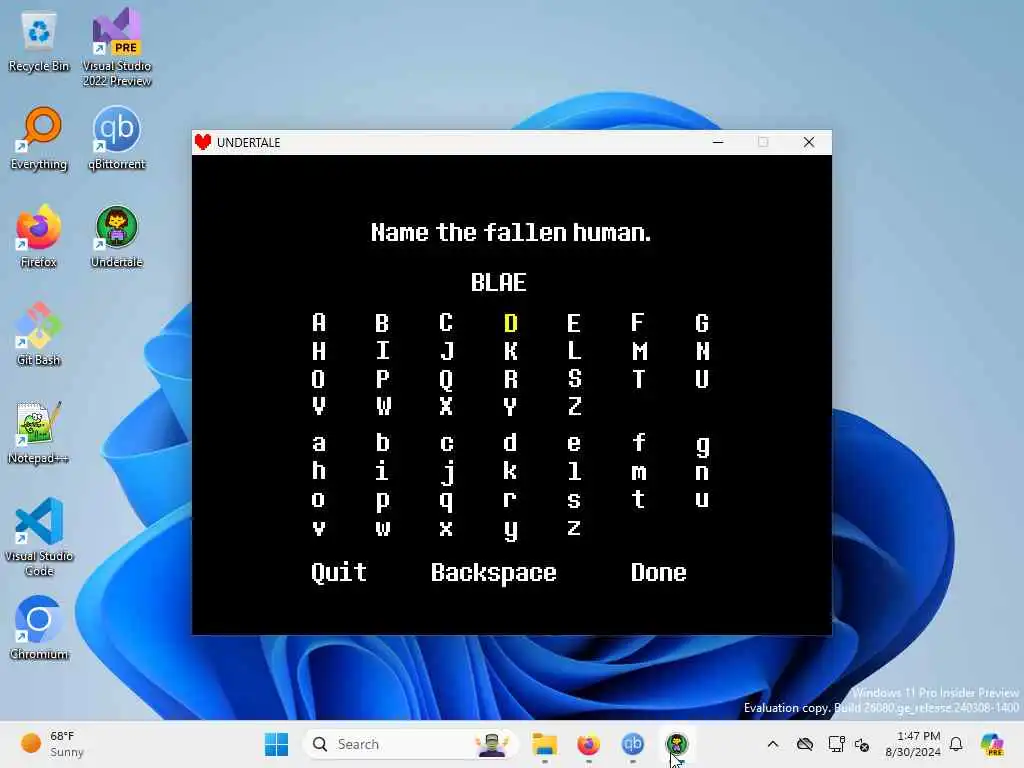Image resolution: width=1024 pixels, height=768 pixels.
Task: Close the Undertale window
Action: [808, 142]
